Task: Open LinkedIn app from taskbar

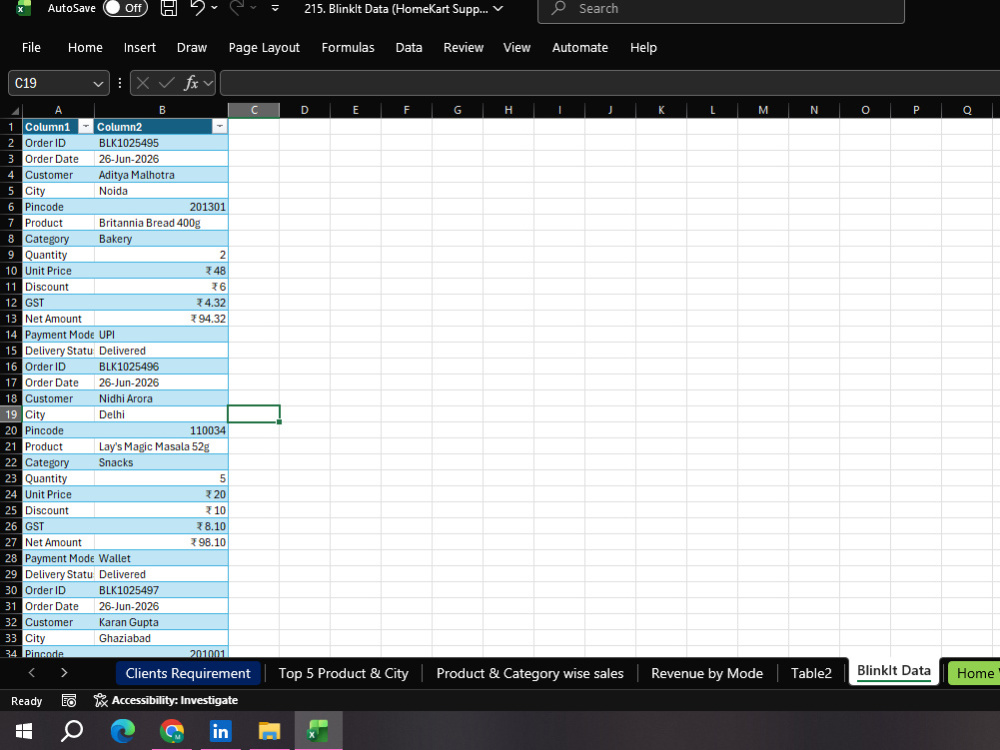Action: [221, 731]
